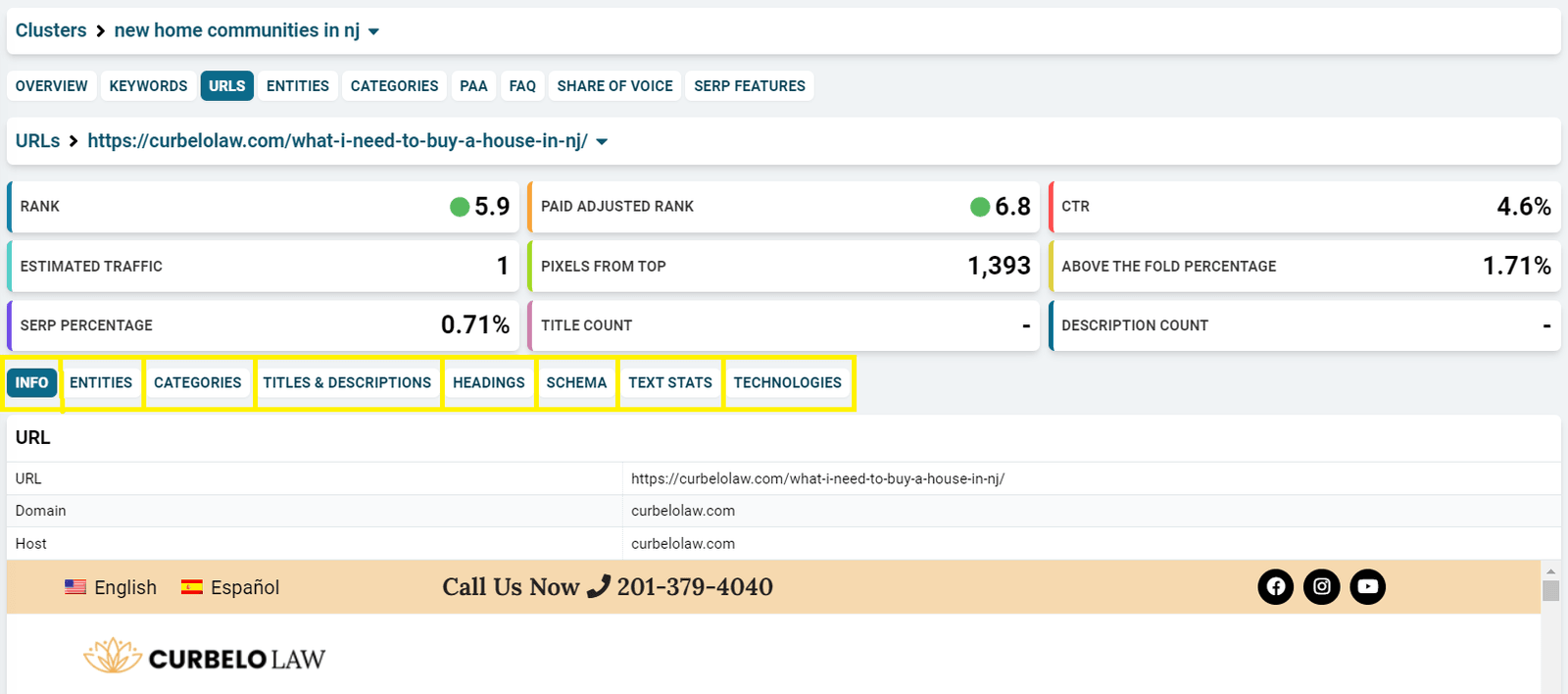Click the new home communities in nj breadcrumb
This screenshot has width=1568, height=694.
click(237, 30)
